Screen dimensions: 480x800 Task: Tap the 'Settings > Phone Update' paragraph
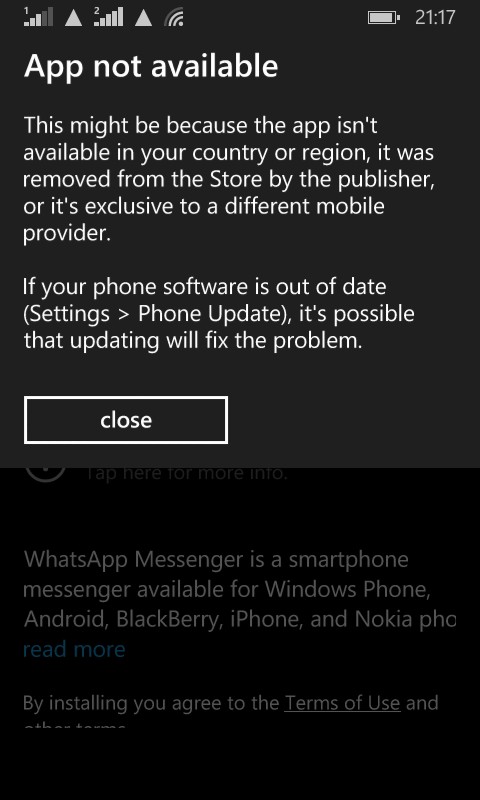click(219, 314)
